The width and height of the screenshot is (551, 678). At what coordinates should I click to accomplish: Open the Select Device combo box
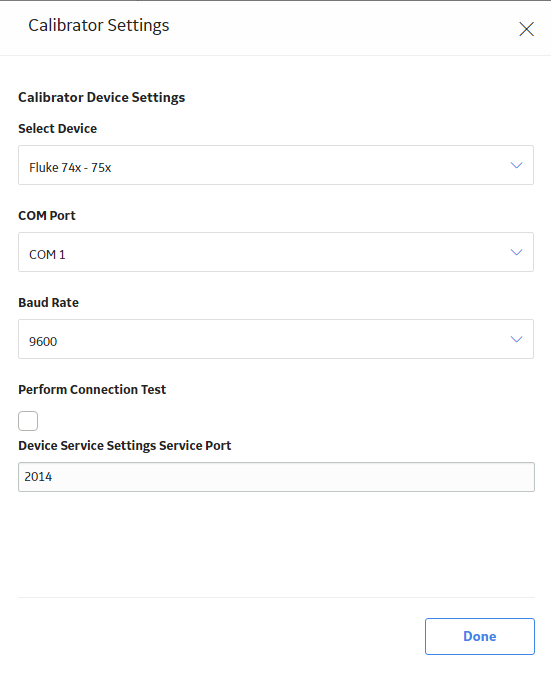pos(276,165)
